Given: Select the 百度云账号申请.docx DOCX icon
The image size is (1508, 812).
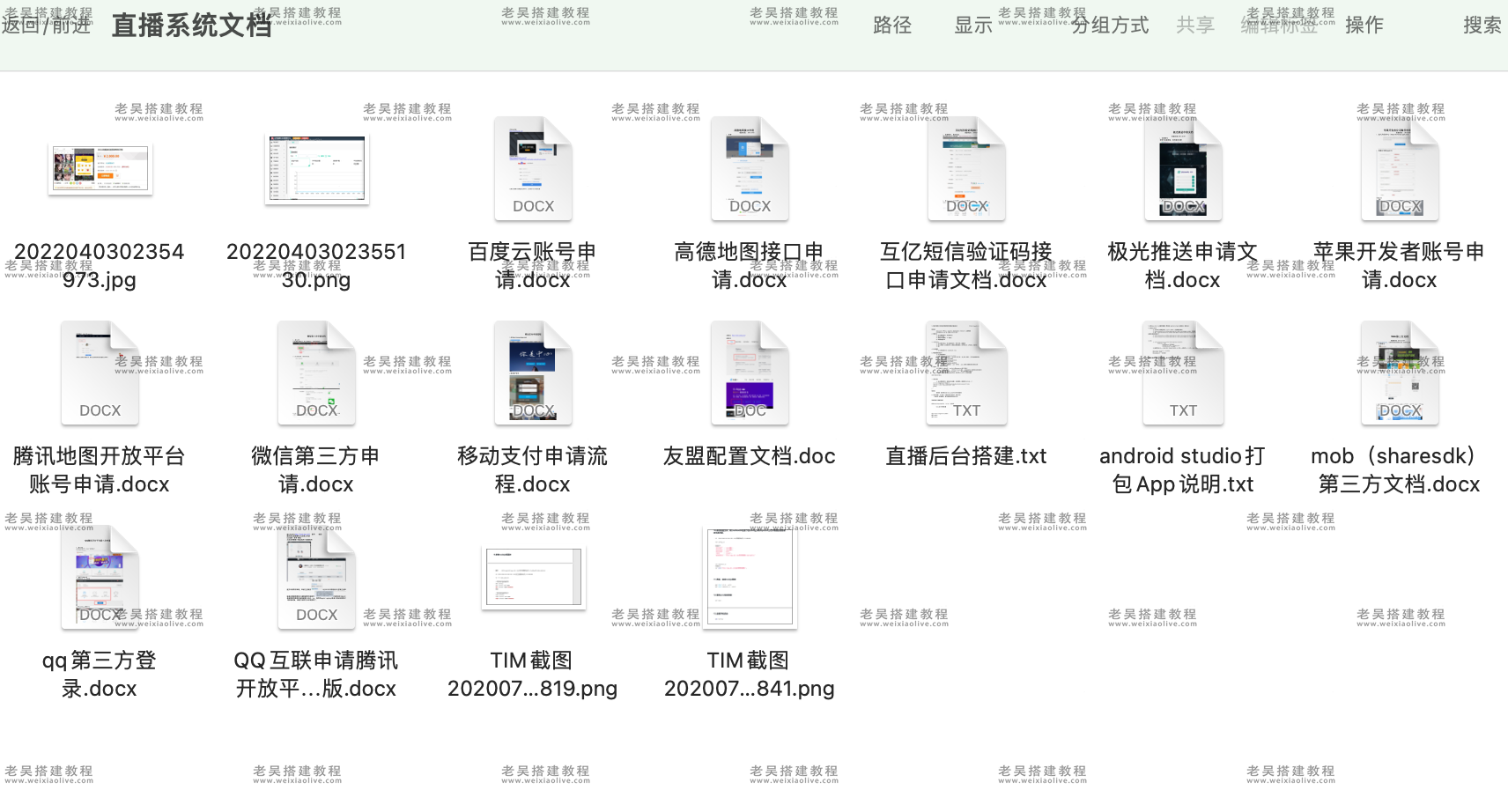Looking at the screenshot, I should tap(533, 167).
